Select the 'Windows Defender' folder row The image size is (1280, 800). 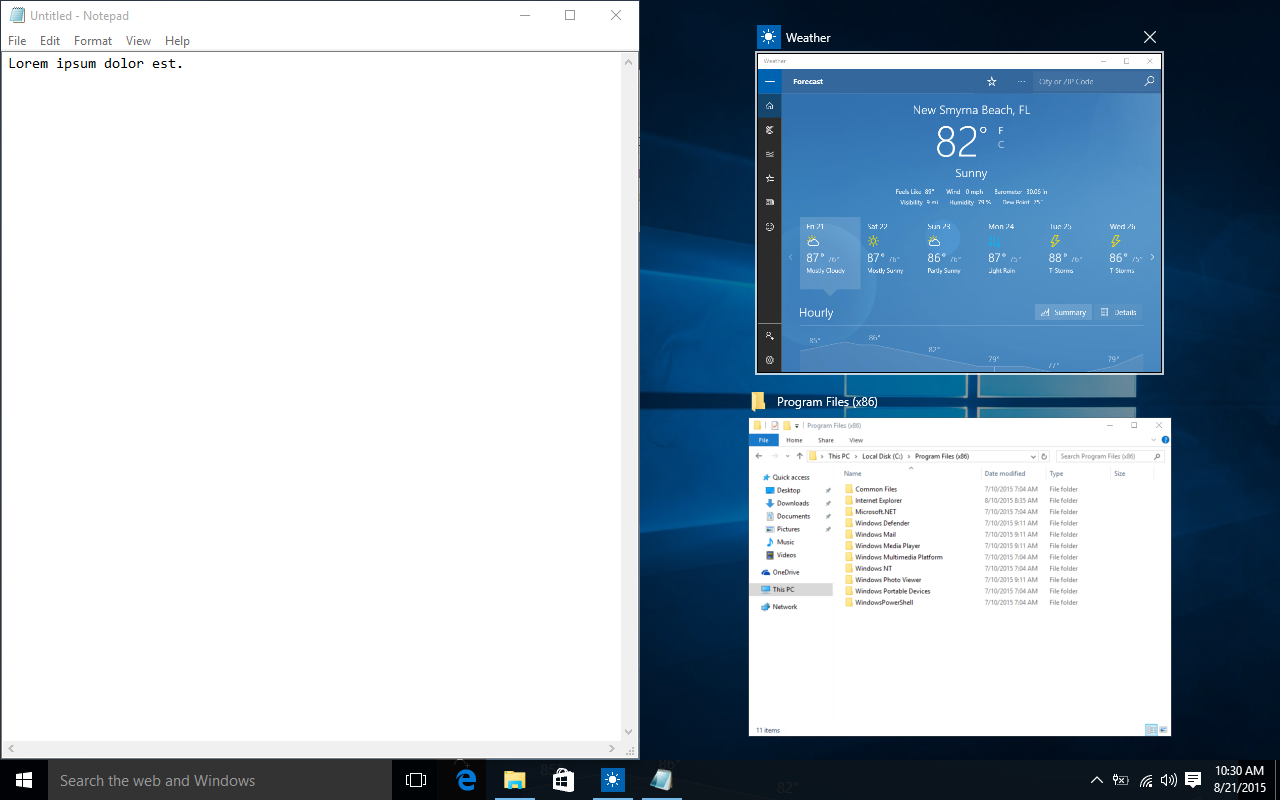[x=963, y=523]
